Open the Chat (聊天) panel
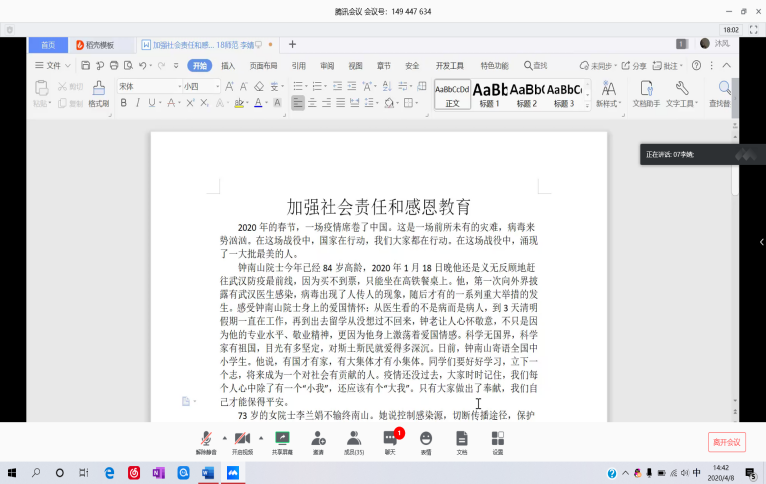 click(x=390, y=441)
